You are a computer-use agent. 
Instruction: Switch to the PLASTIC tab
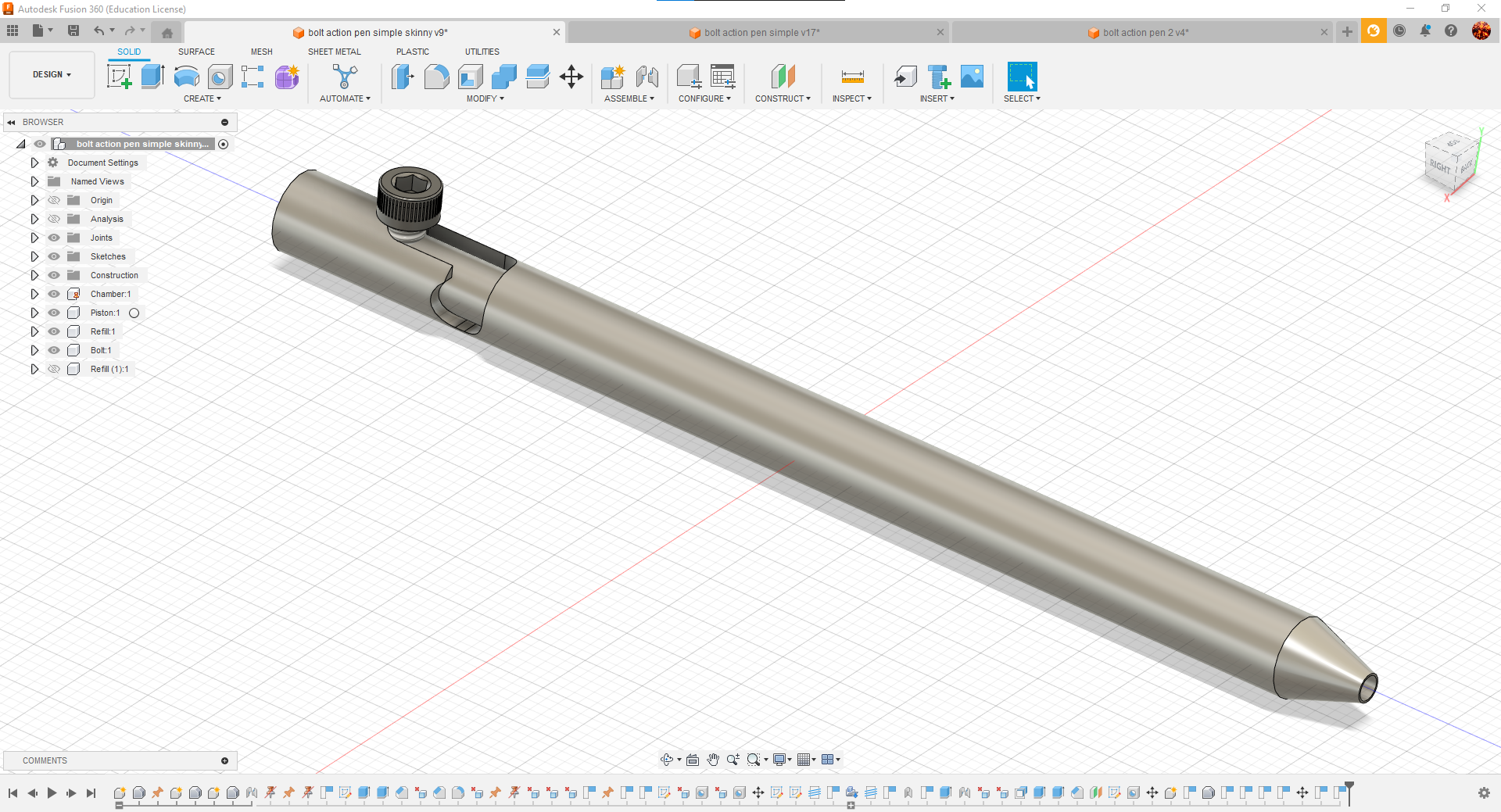pos(413,52)
